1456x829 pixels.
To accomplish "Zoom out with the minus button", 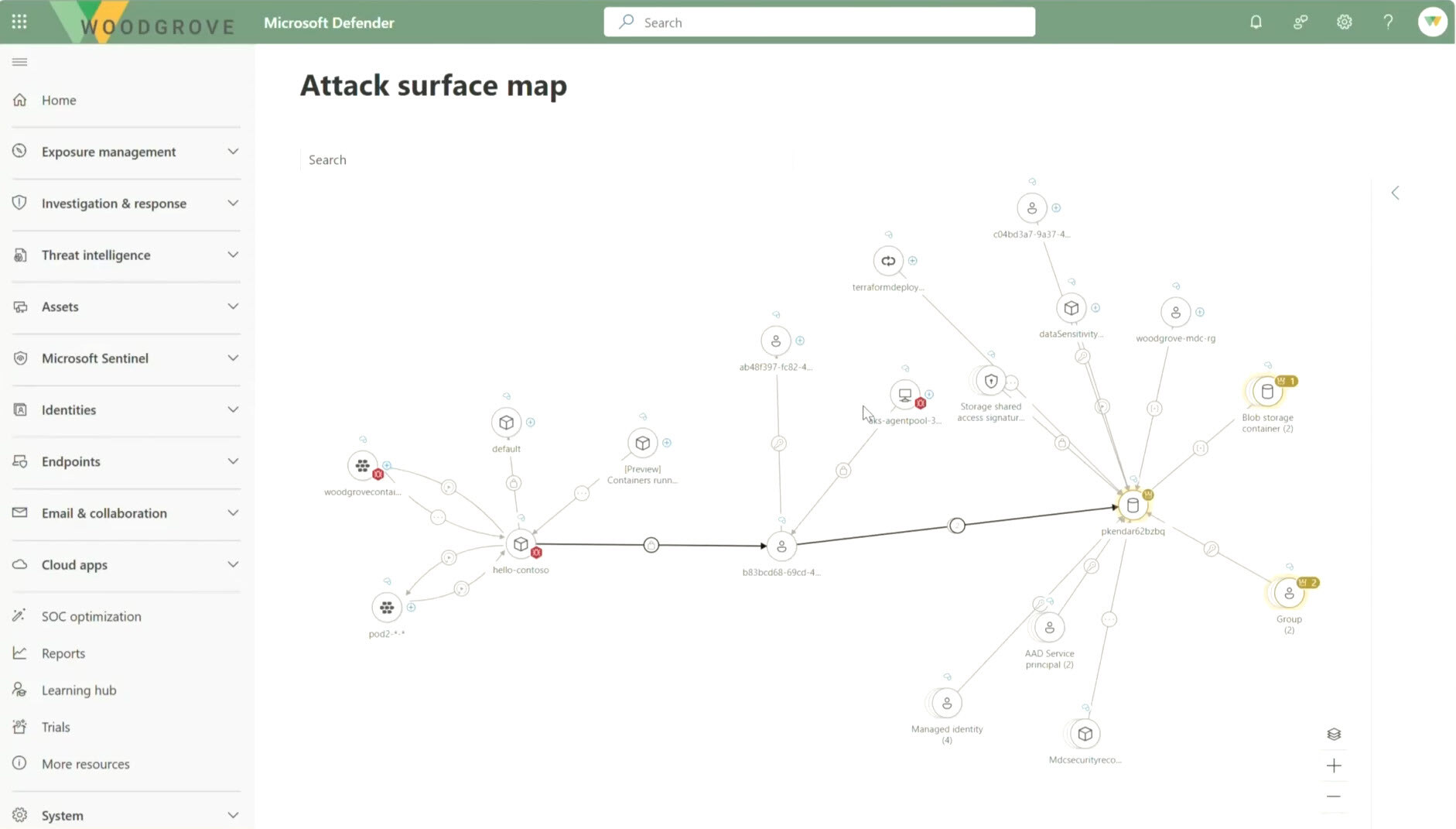I will (1334, 796).
